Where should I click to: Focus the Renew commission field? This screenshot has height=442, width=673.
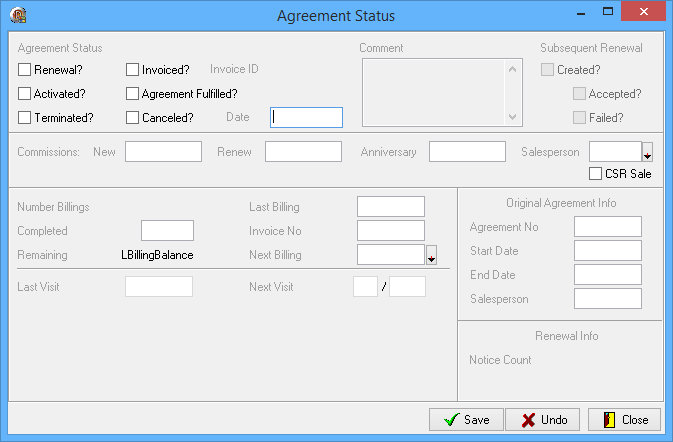click(303, 152)
